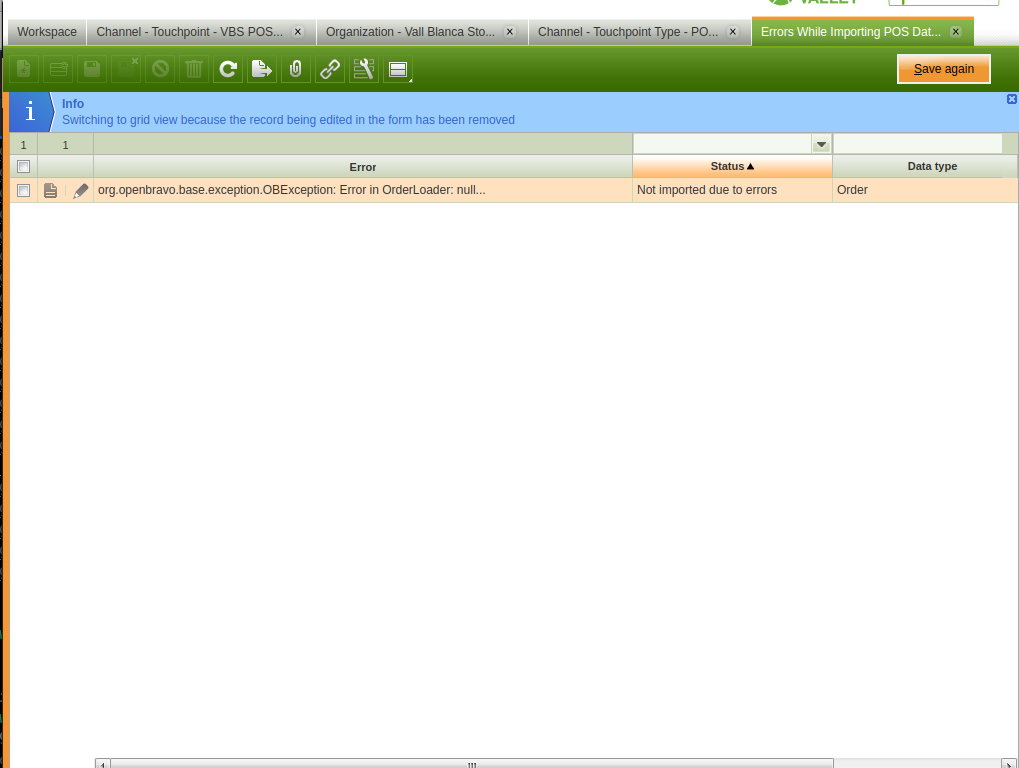
Task: Click the scrollbar right arrow
Action: click(x=1009, y=763)
